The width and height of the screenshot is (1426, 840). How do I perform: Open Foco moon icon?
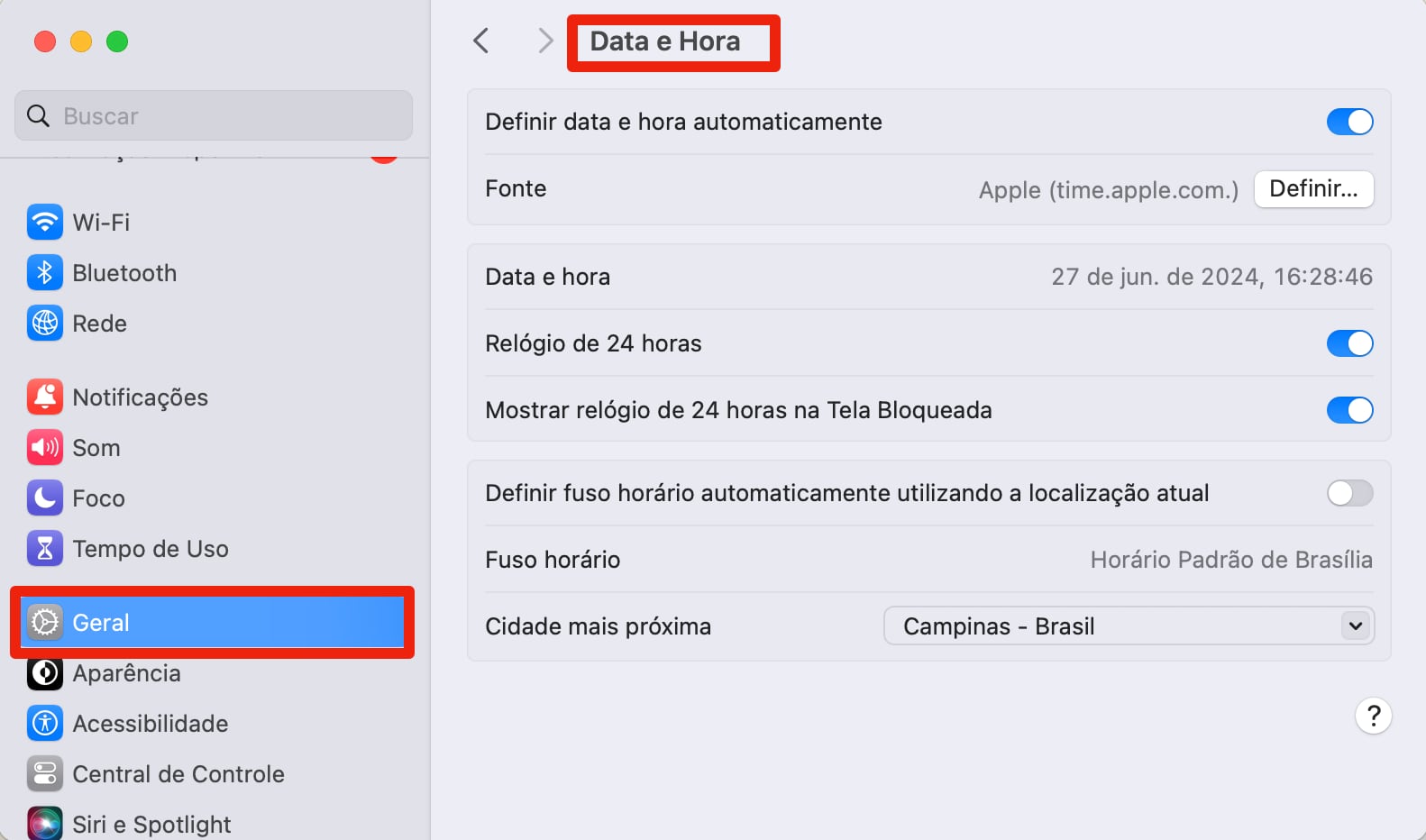(44, 498)
